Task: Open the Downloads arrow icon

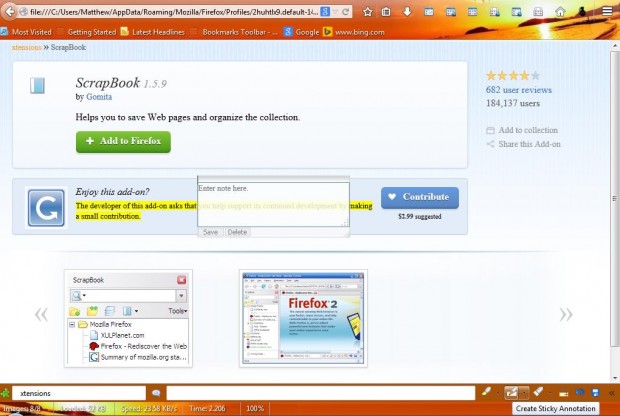Action: click(x=407, y=12)
